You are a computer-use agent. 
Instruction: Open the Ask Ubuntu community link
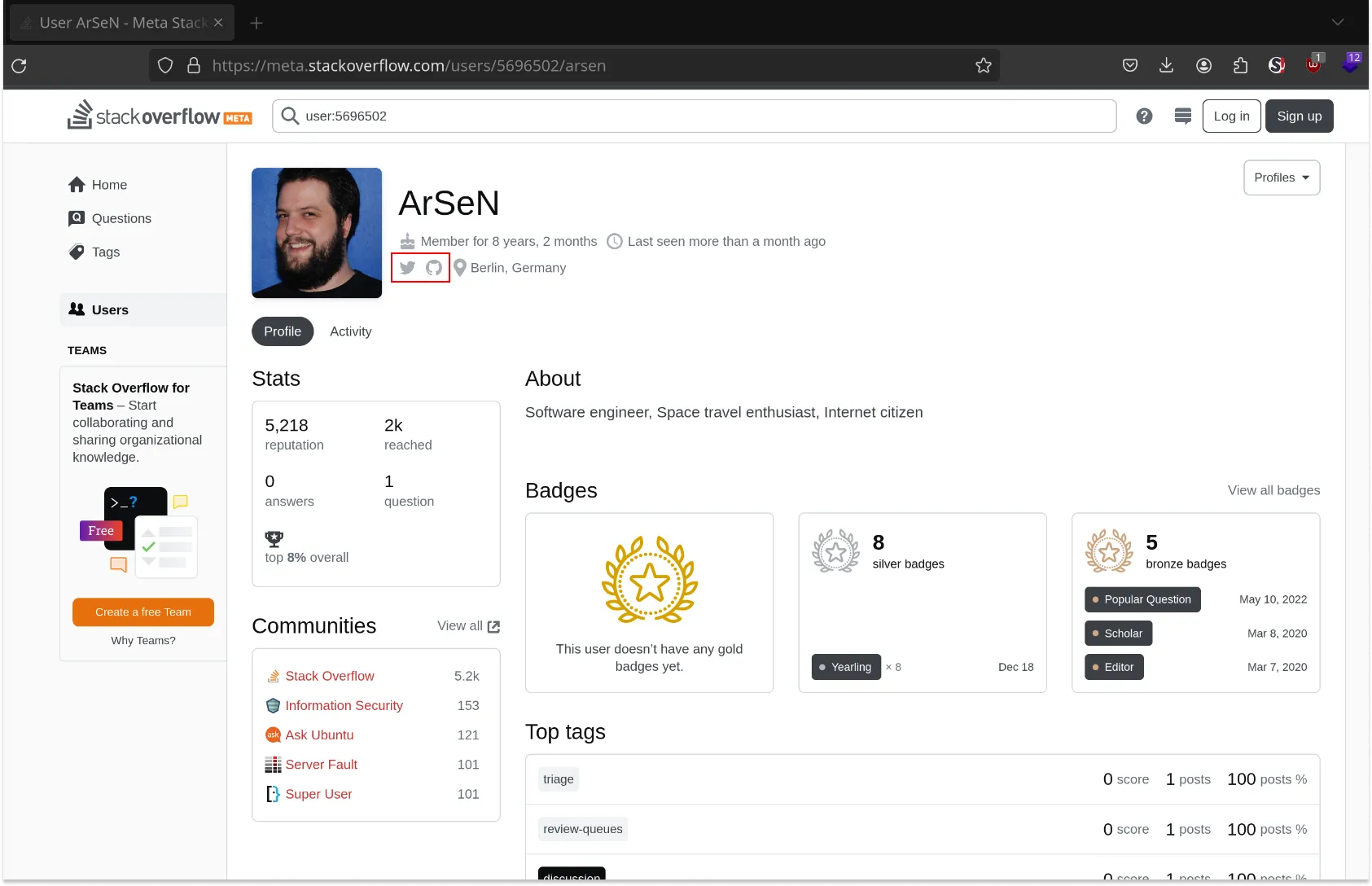(319, 735)
